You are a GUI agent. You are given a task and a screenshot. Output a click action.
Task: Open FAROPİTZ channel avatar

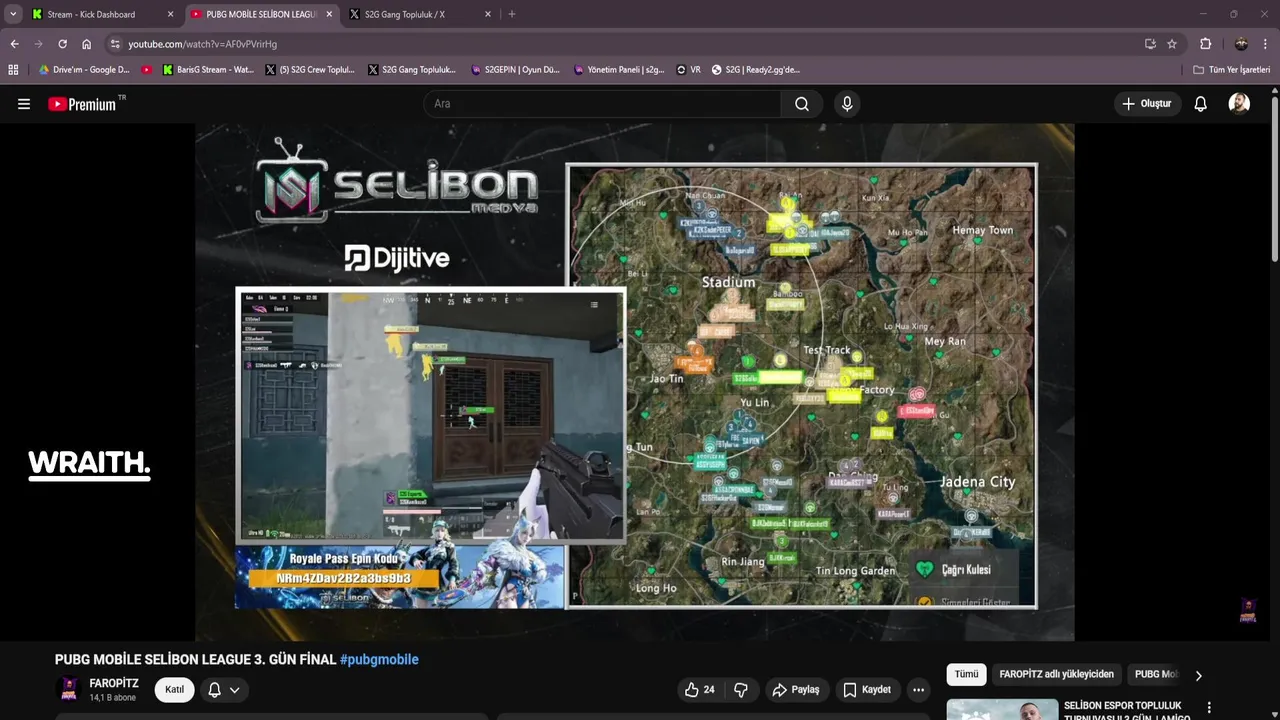click(x=69, y=689)
